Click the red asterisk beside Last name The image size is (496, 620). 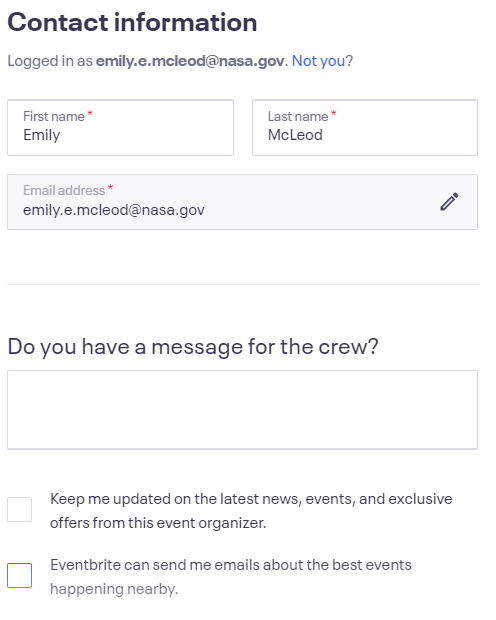(x=333, y=114)
